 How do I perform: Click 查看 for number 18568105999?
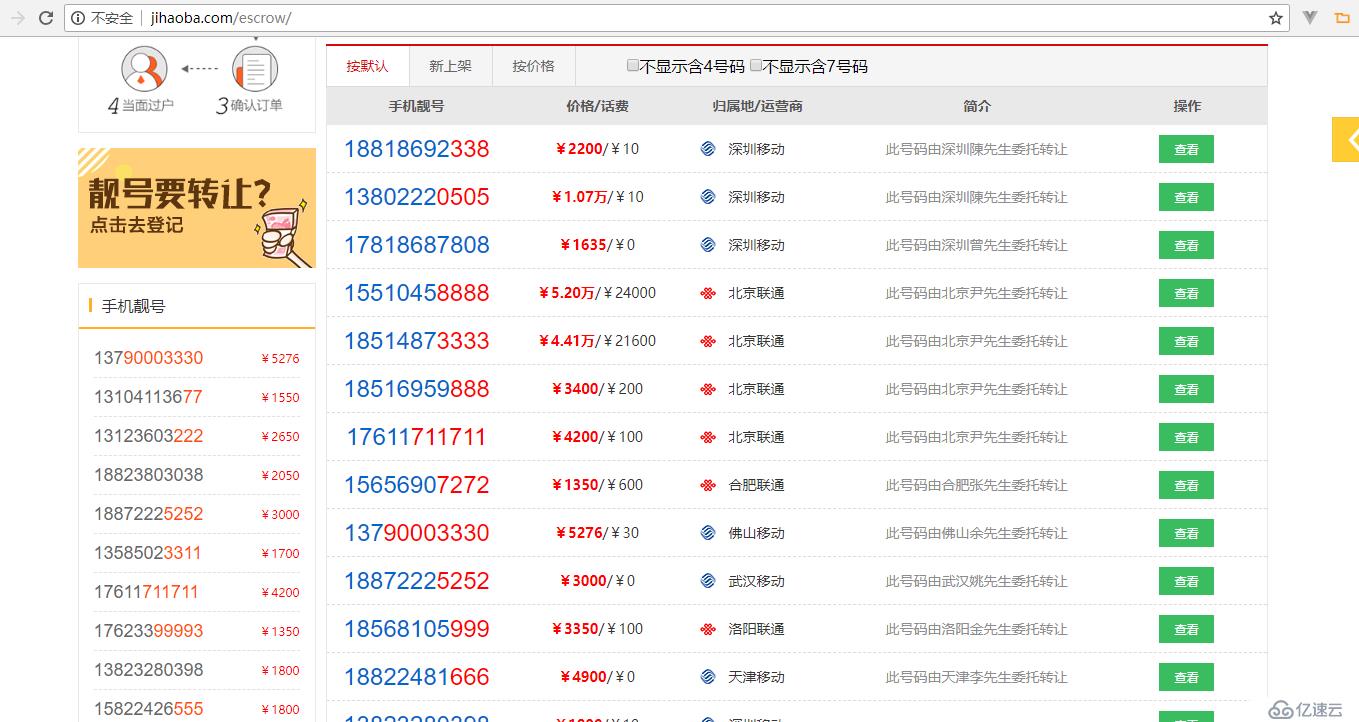pyautogui.click(x=1186, y=629)
